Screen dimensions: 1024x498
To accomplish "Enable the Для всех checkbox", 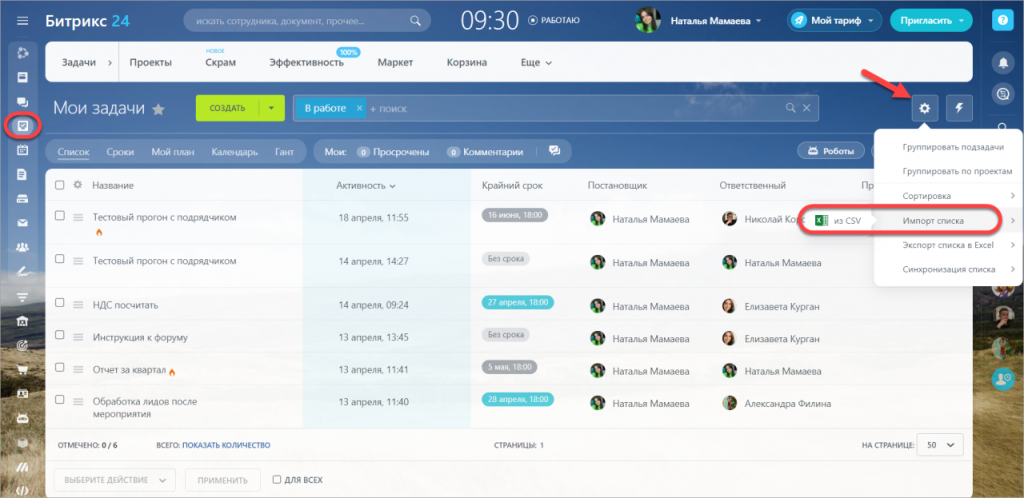I will (278, 480).
